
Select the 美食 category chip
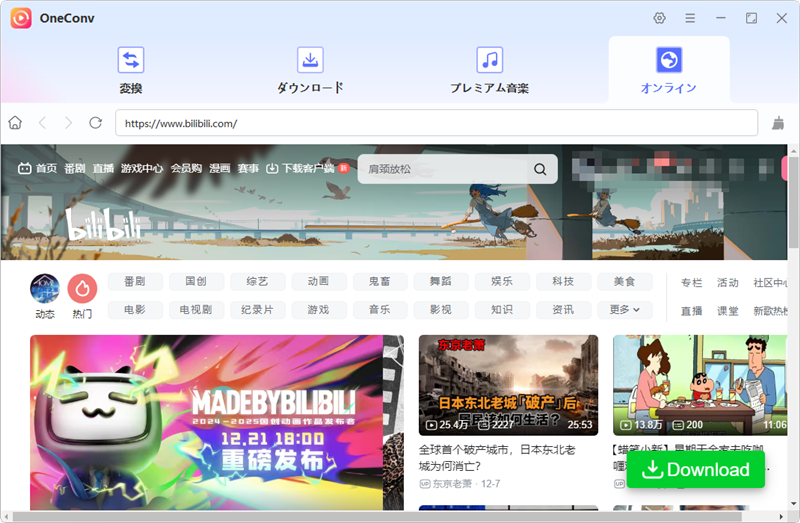pyautogui.click(x=625, y=281)
